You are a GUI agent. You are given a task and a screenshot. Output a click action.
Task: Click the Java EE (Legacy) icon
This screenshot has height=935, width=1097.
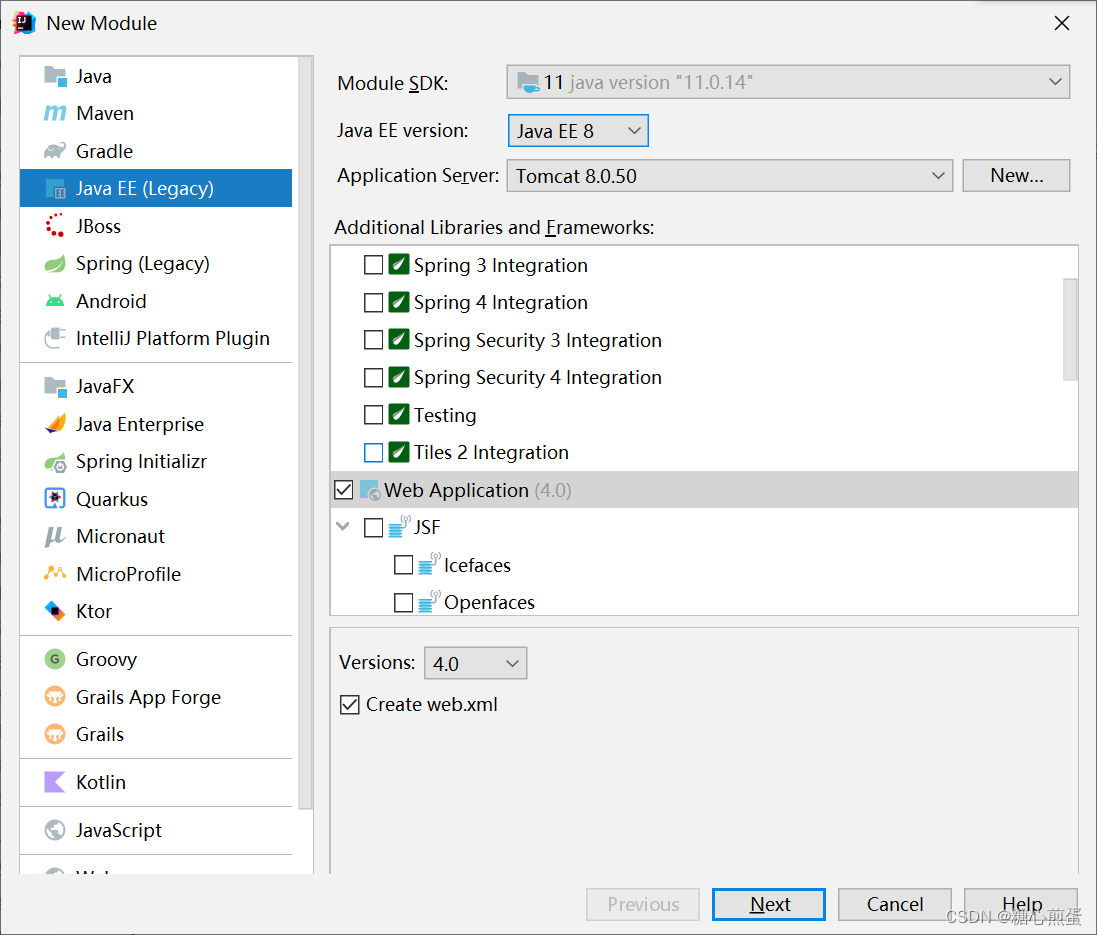(x=55, y=188)
